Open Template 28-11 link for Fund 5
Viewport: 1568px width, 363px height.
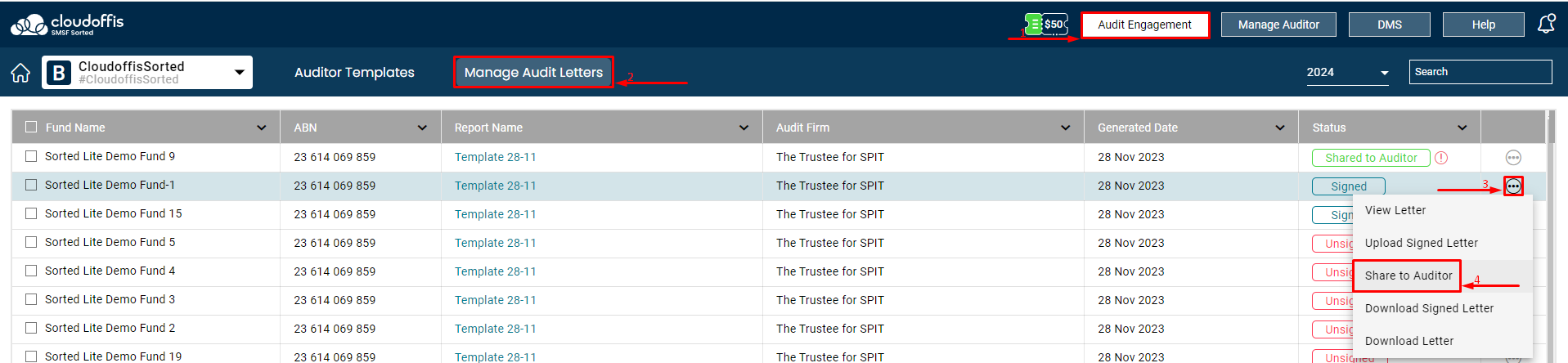point(496,243)
